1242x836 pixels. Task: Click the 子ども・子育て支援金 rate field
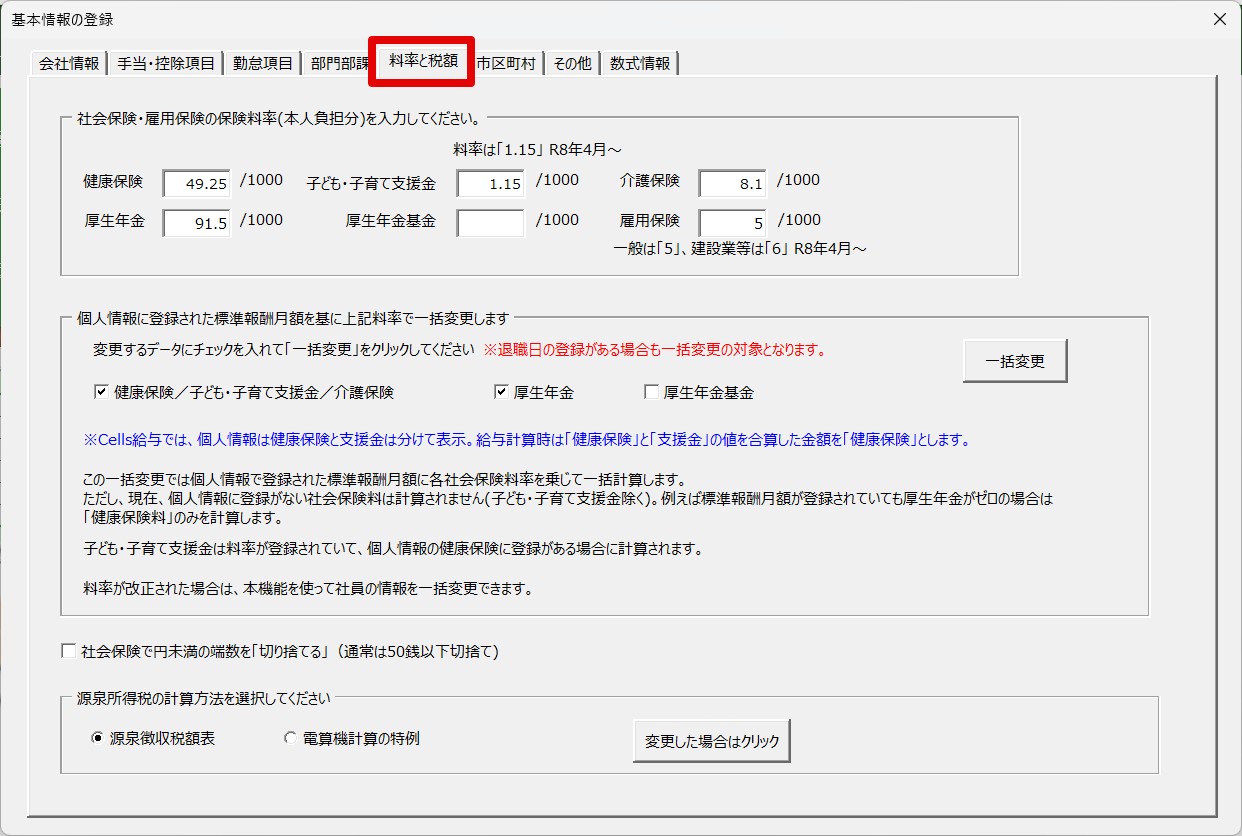[490, 184]
